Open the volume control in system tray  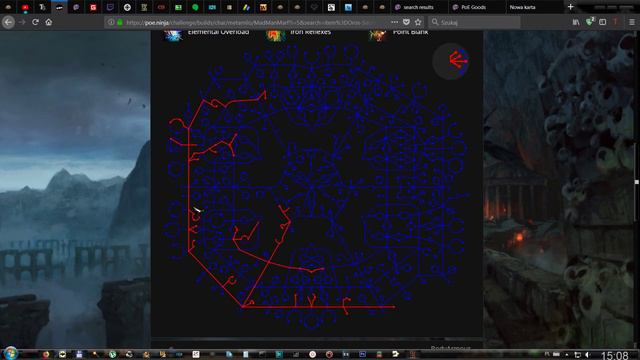588,355
